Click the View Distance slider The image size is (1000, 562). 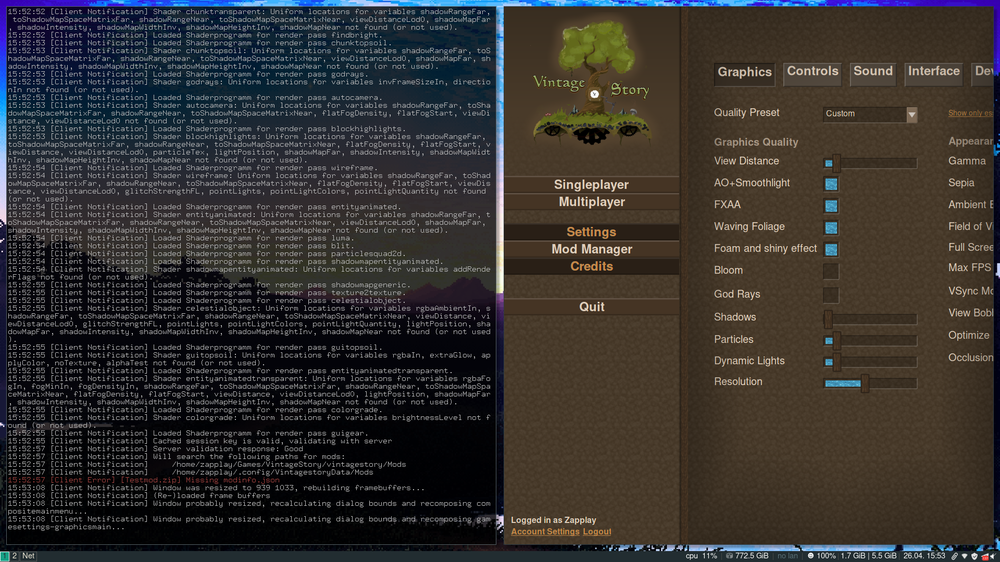point(870,162)
